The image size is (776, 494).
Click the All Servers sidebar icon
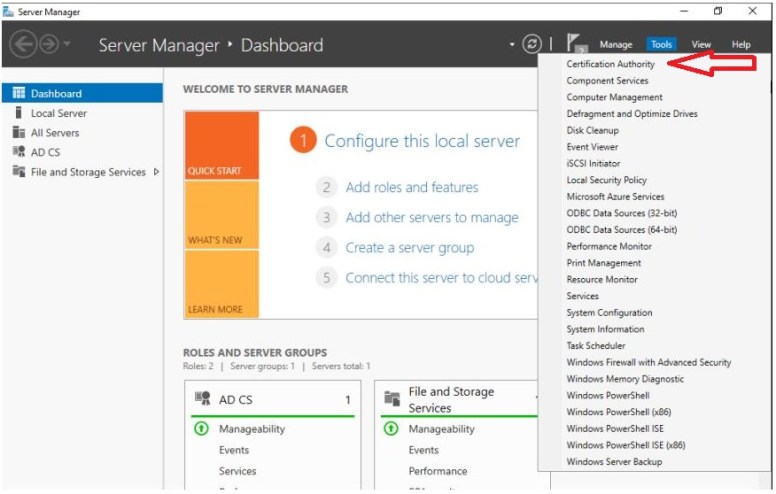tap(18, 133)
